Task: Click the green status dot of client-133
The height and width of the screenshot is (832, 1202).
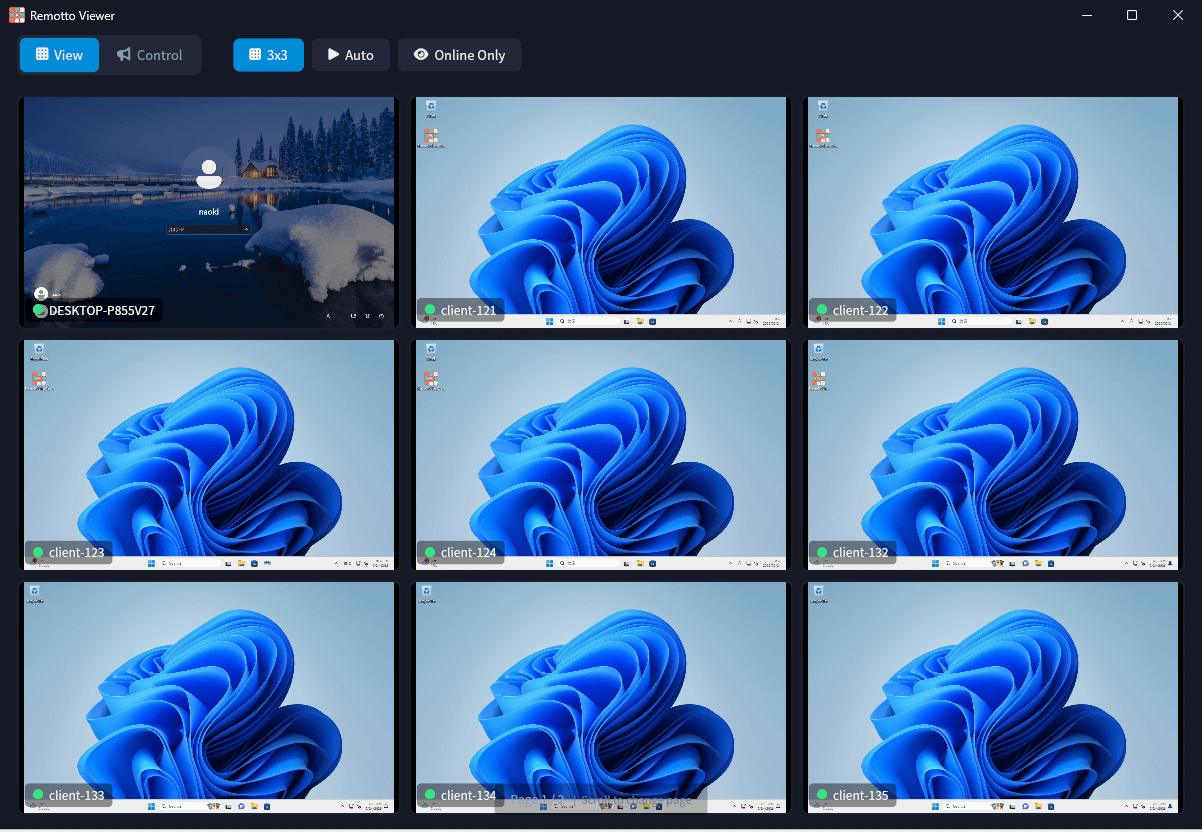Action: [x=38, y=796]
